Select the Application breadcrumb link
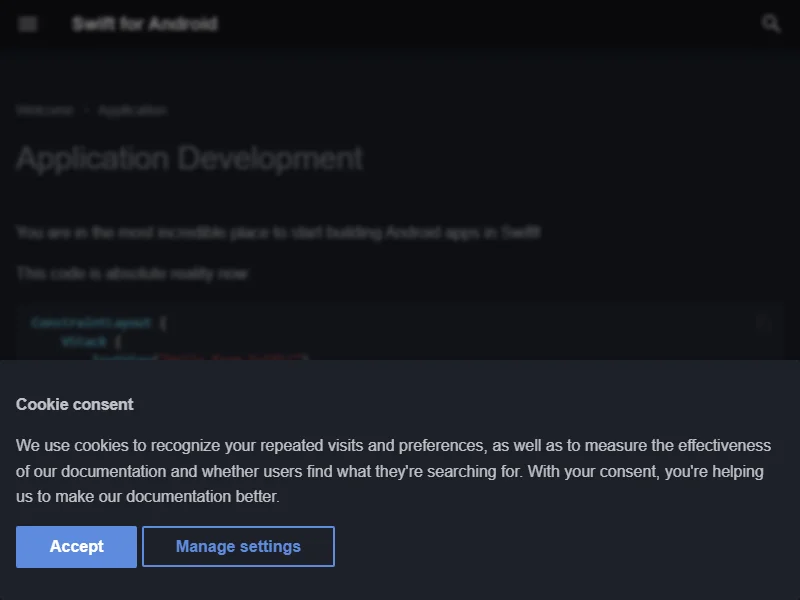The image size is (800, 600). [x=132, y=111]
